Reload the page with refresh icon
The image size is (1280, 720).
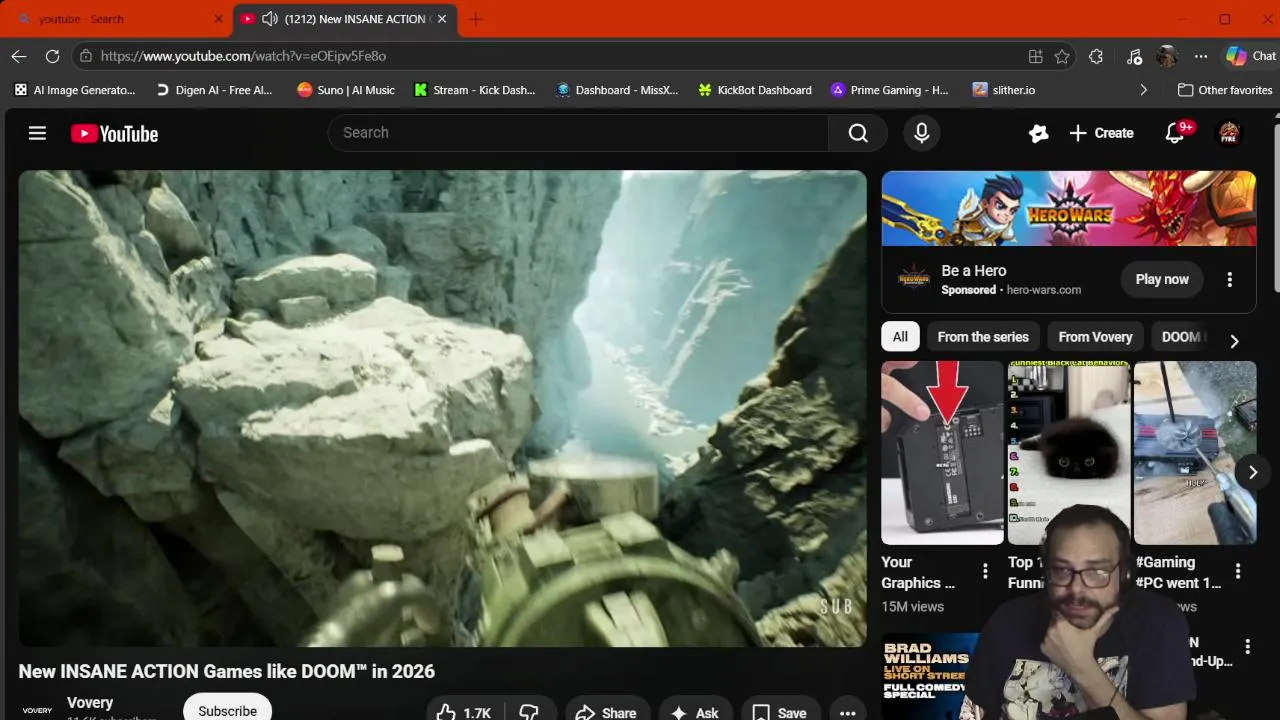click(53, 56)
